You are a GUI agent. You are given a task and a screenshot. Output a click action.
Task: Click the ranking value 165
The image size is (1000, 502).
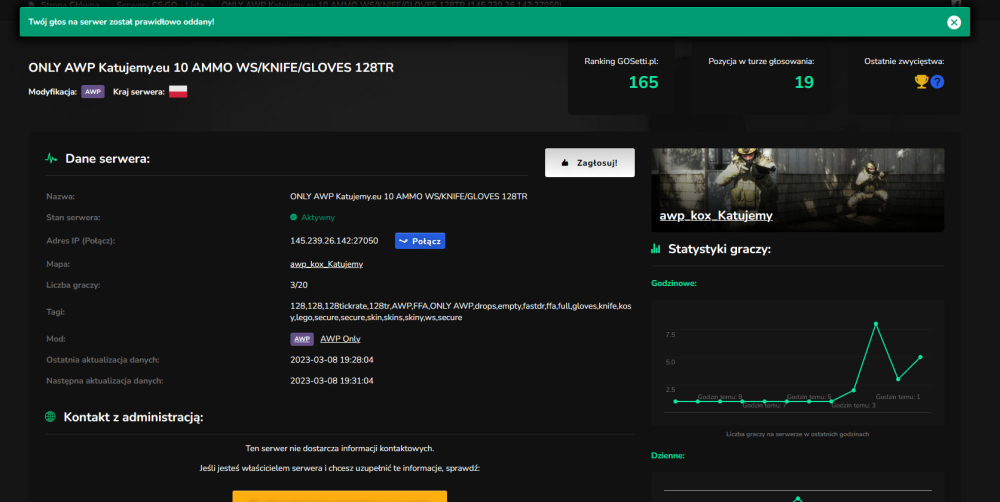pyautogui.click(x=643, y=82)
